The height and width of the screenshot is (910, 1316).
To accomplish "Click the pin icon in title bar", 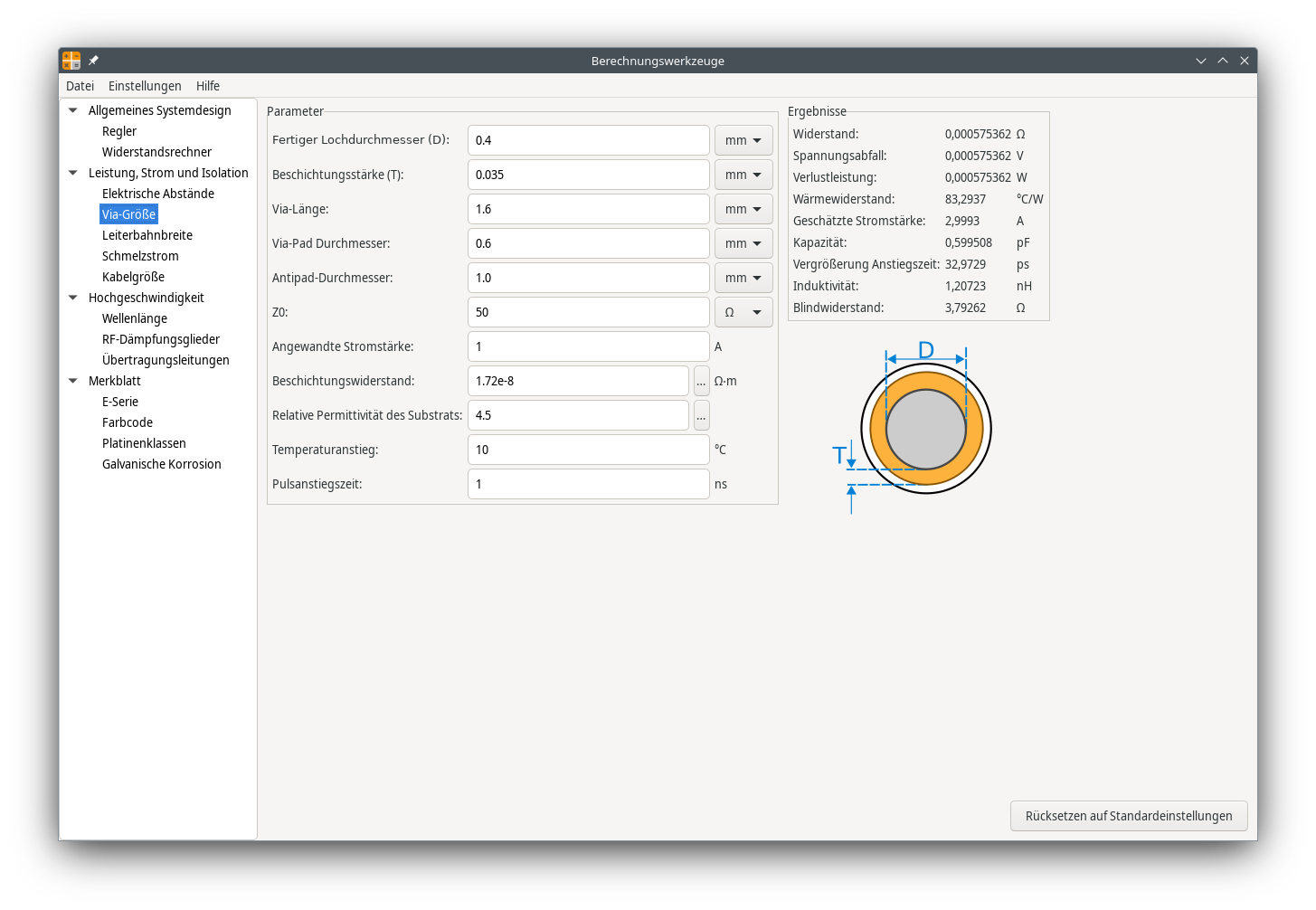I will 93,61.
